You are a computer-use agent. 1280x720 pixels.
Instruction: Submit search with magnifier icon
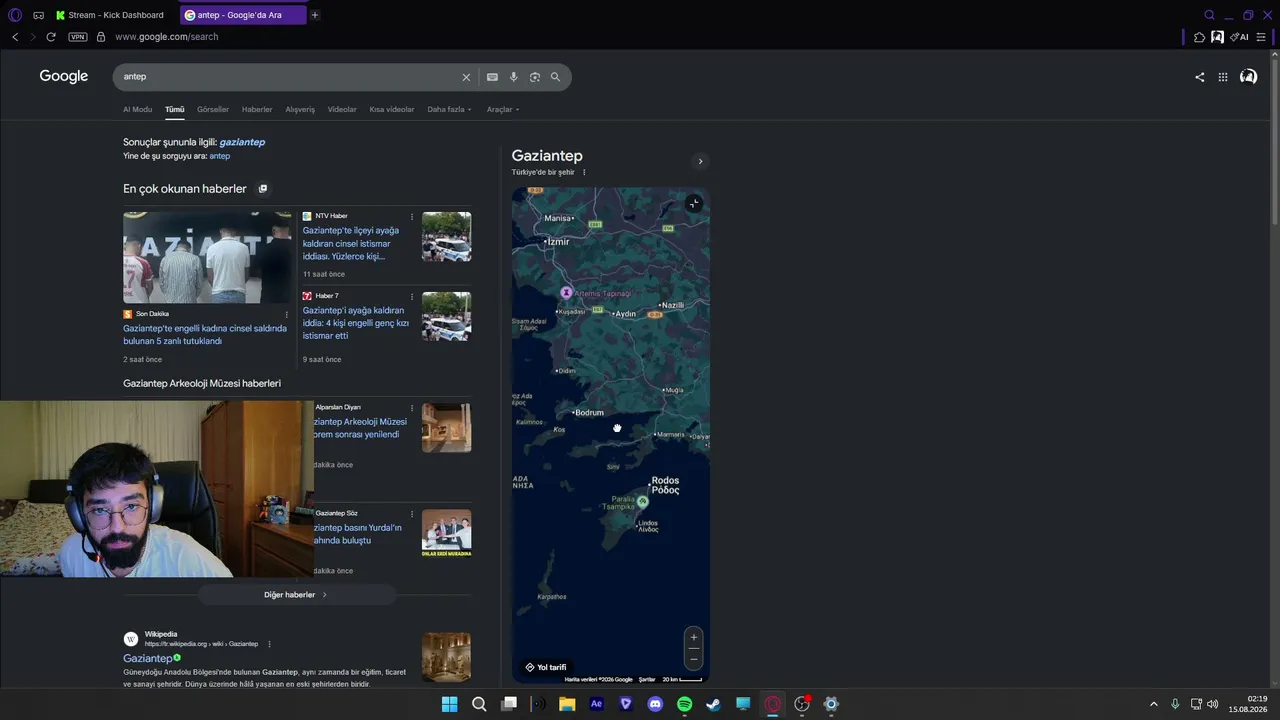[x=556, y=77]
